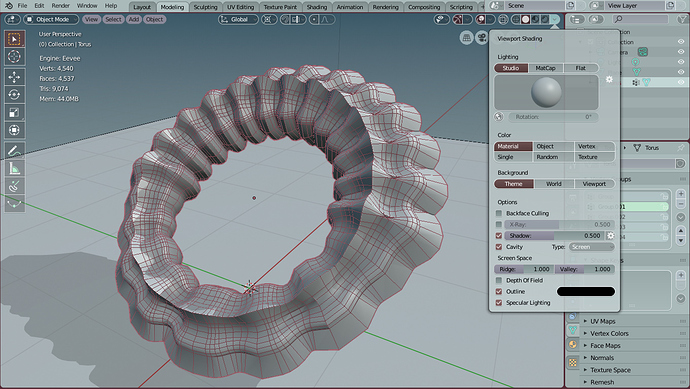Hide the highlighted Torus row via eye icon
This screenshot has width=690, height=389.
tap(681, 82)
